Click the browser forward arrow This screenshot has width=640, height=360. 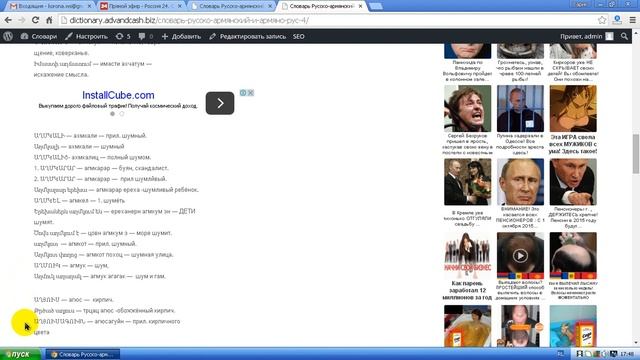[x=22, y=20]
